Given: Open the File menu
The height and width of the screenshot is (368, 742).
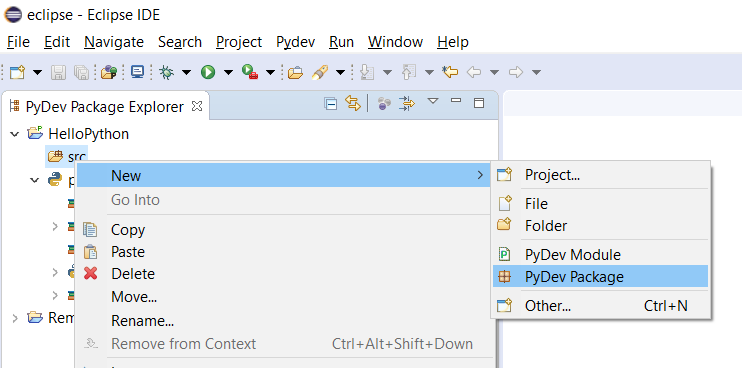Looking at the screenshot, I should pos(18,42).
